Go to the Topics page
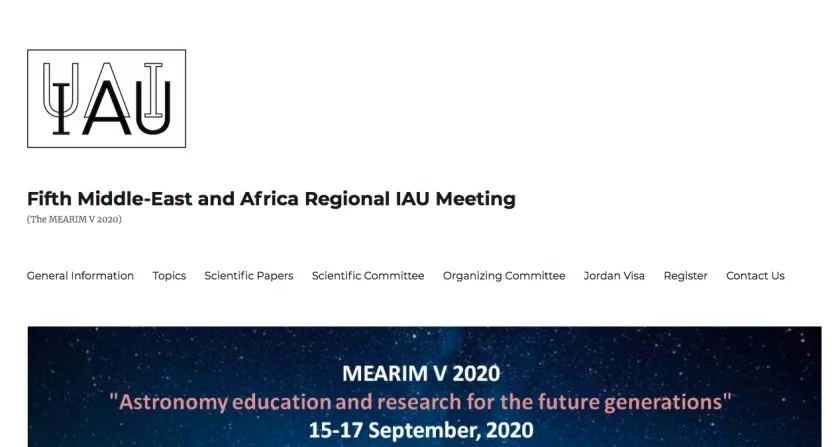Viewport: 840px width, 447px height. click(x=169, y=276)
